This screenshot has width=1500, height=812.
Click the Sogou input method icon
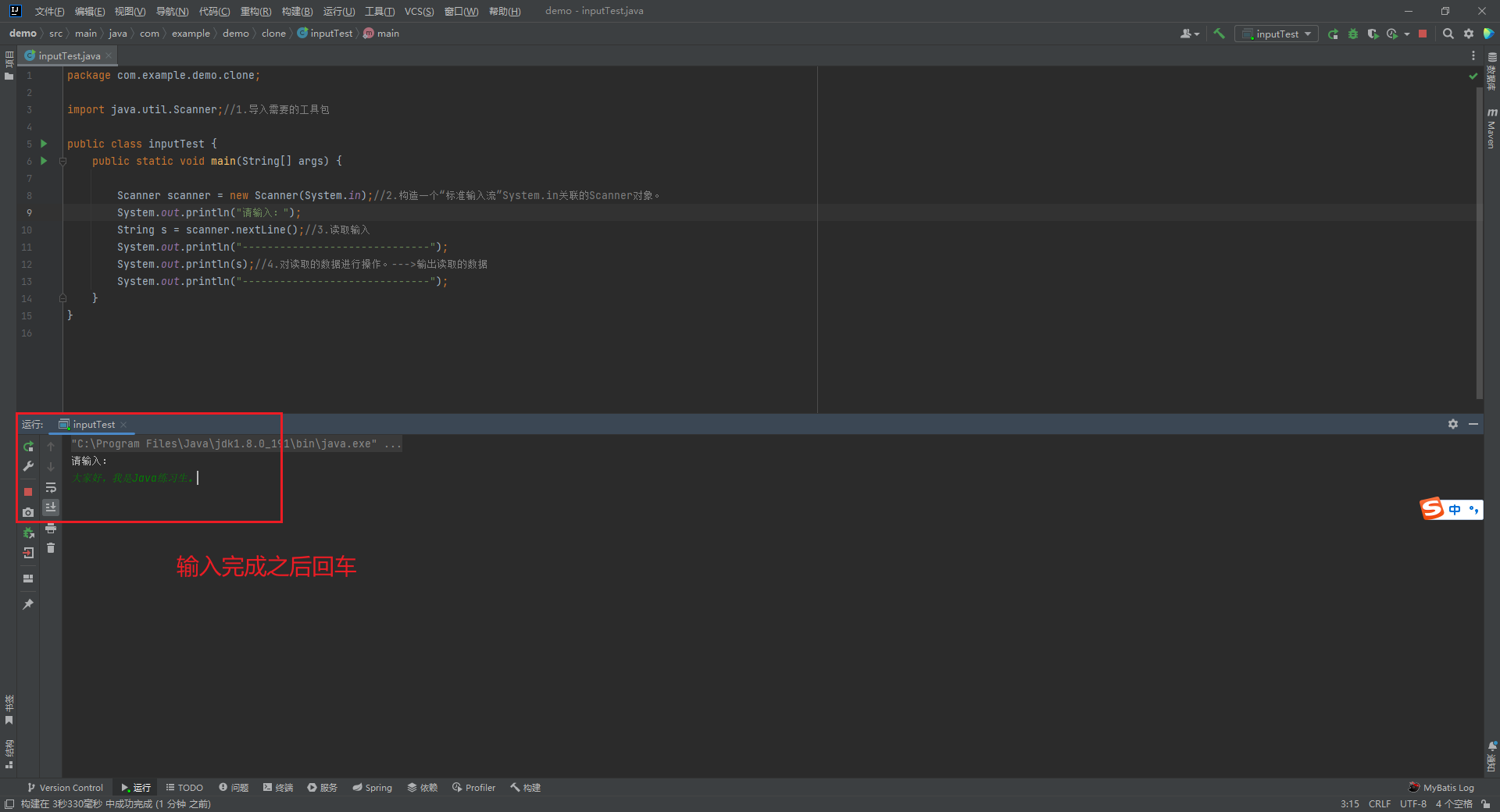click(1432, 509)
